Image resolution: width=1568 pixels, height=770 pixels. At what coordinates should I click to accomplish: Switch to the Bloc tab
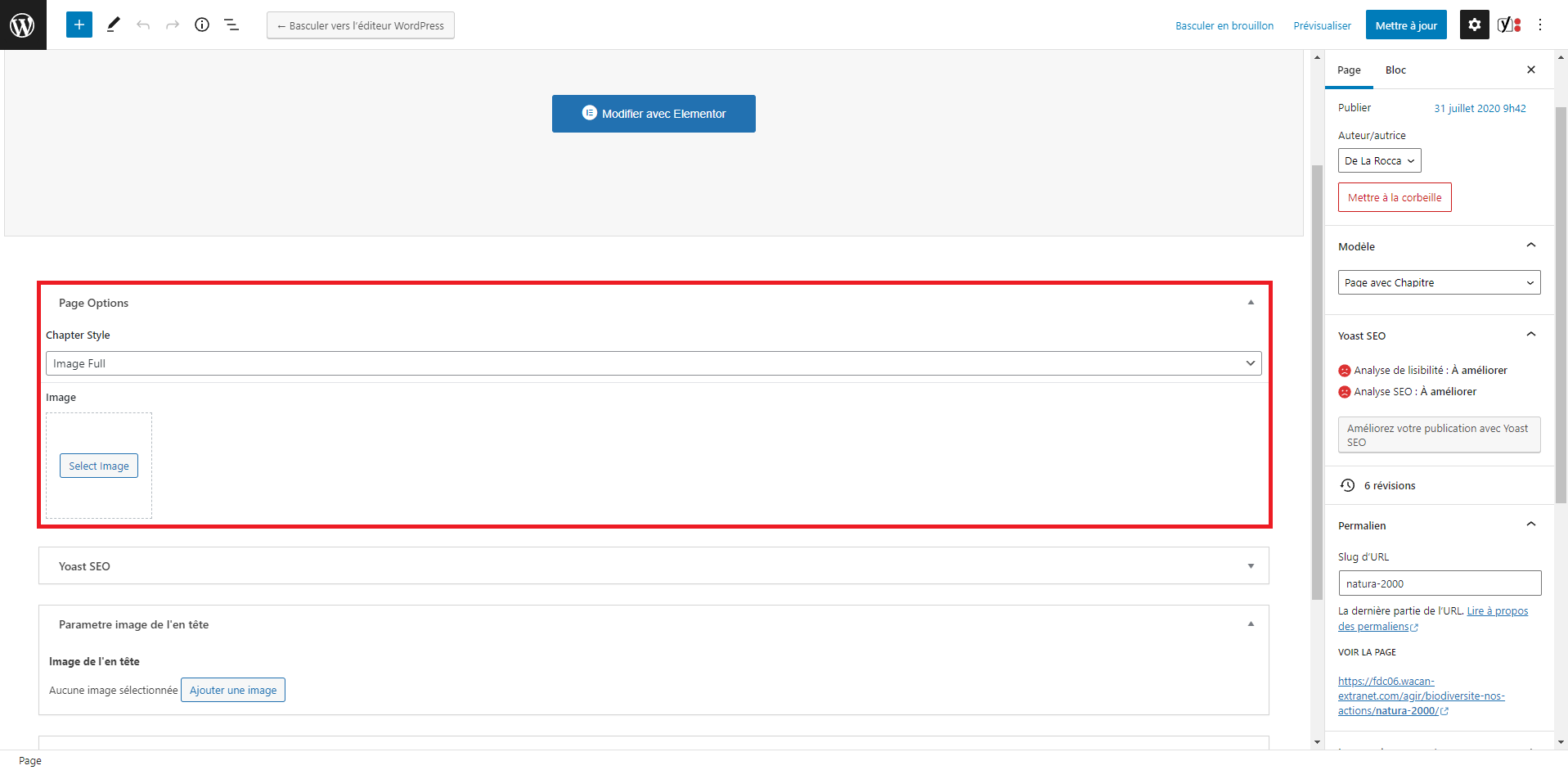click(1395, 70)
